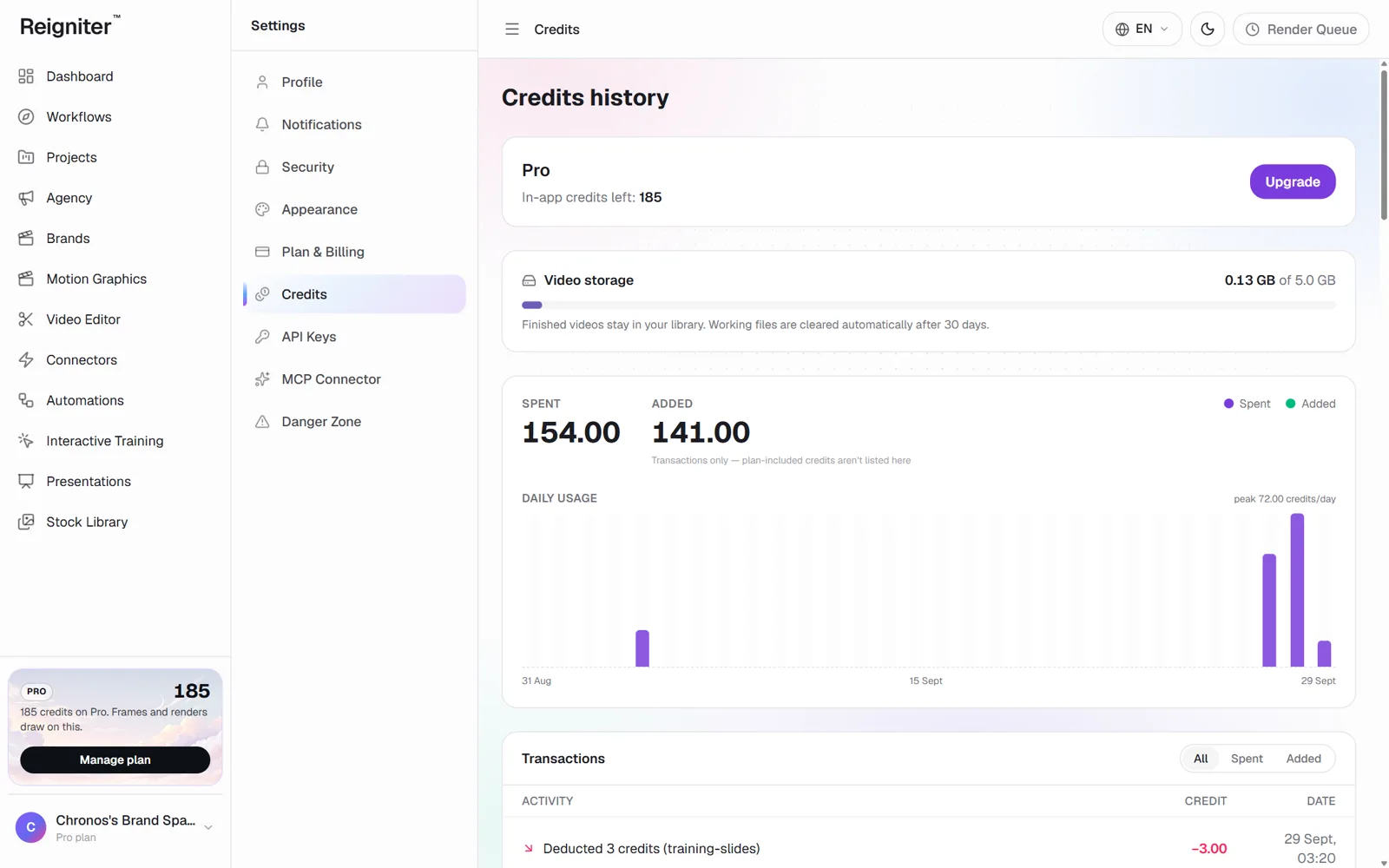Click the Stock Library icon
The height and width of the screenshot is (868, 1389).
click(x=26, y=522)
